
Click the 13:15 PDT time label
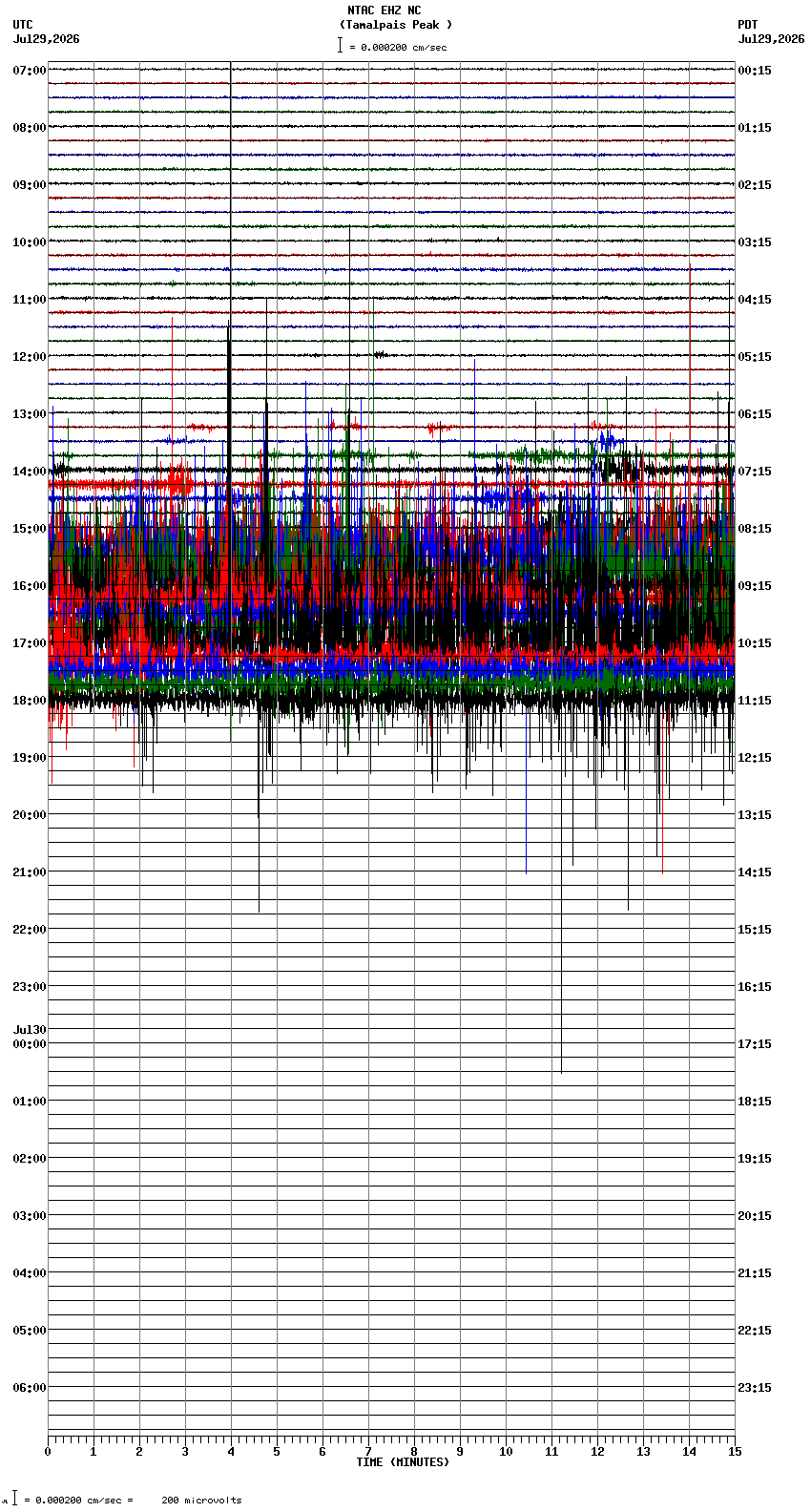tap(755, 815)
